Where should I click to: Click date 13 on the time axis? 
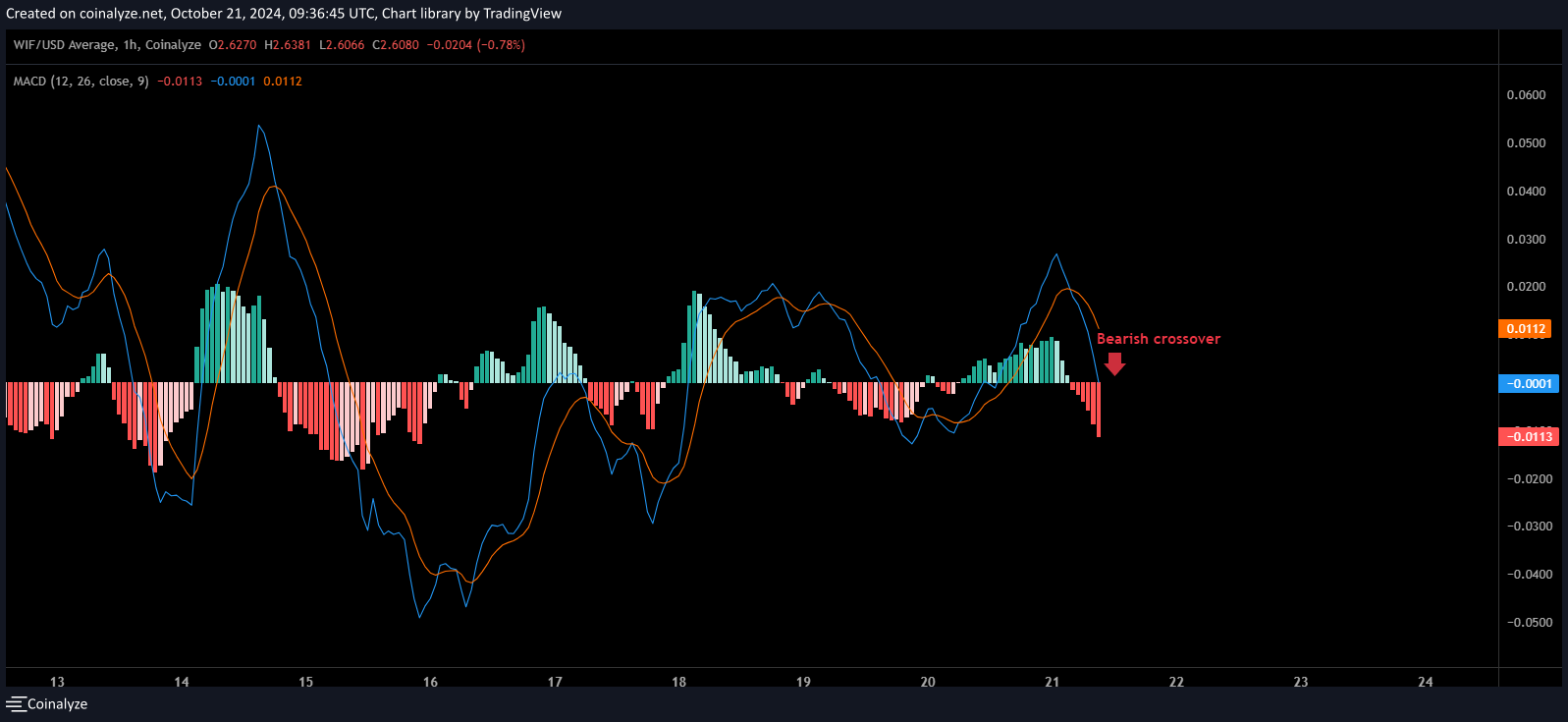(57, 682)
